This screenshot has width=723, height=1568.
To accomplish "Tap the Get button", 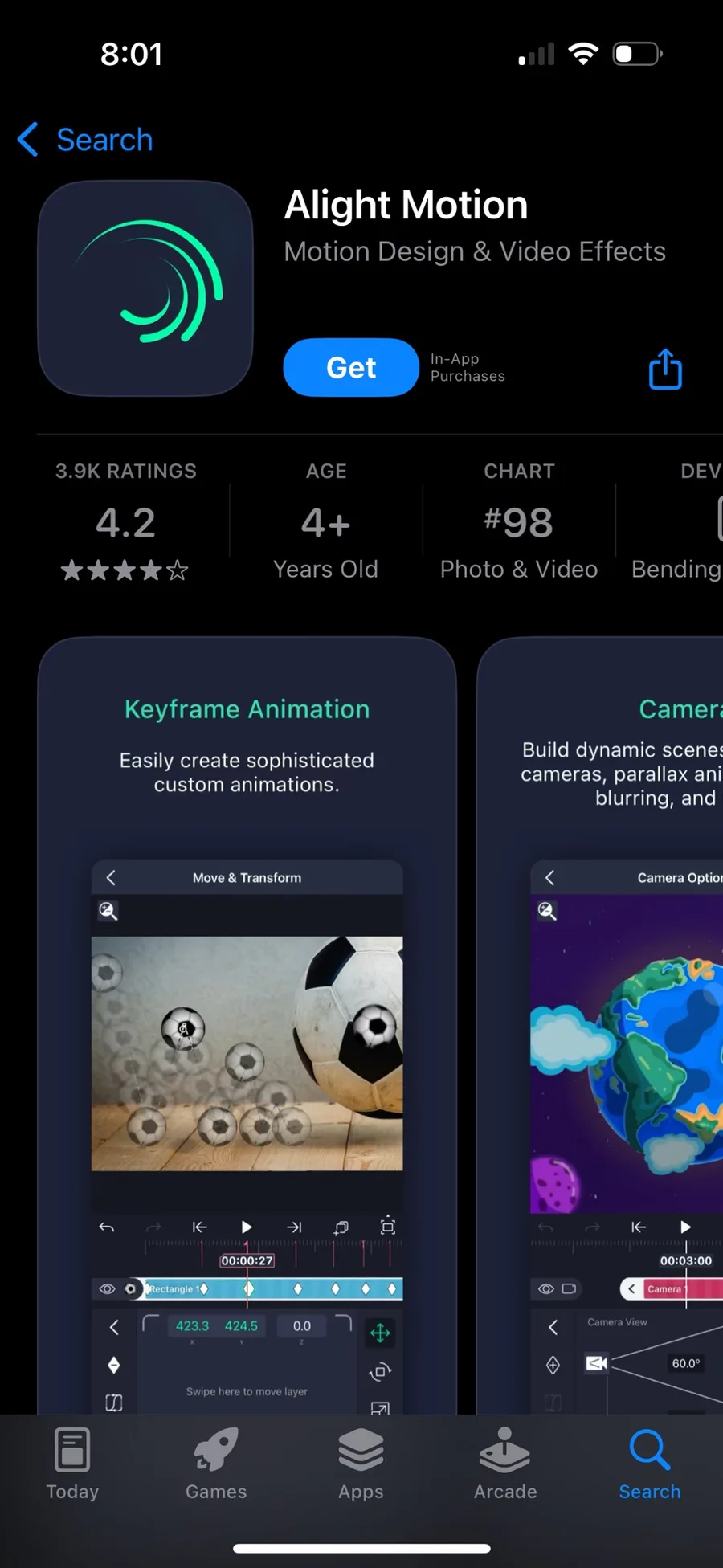I will 351,367.
